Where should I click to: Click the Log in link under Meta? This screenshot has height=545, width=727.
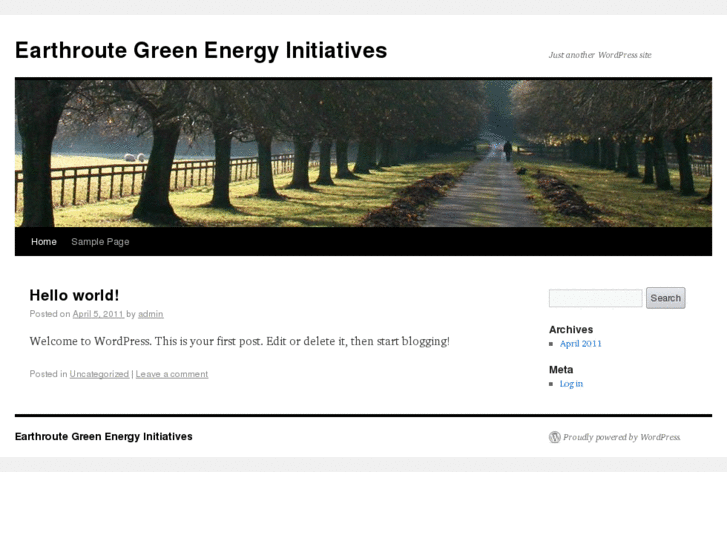(x=571, y=384)
